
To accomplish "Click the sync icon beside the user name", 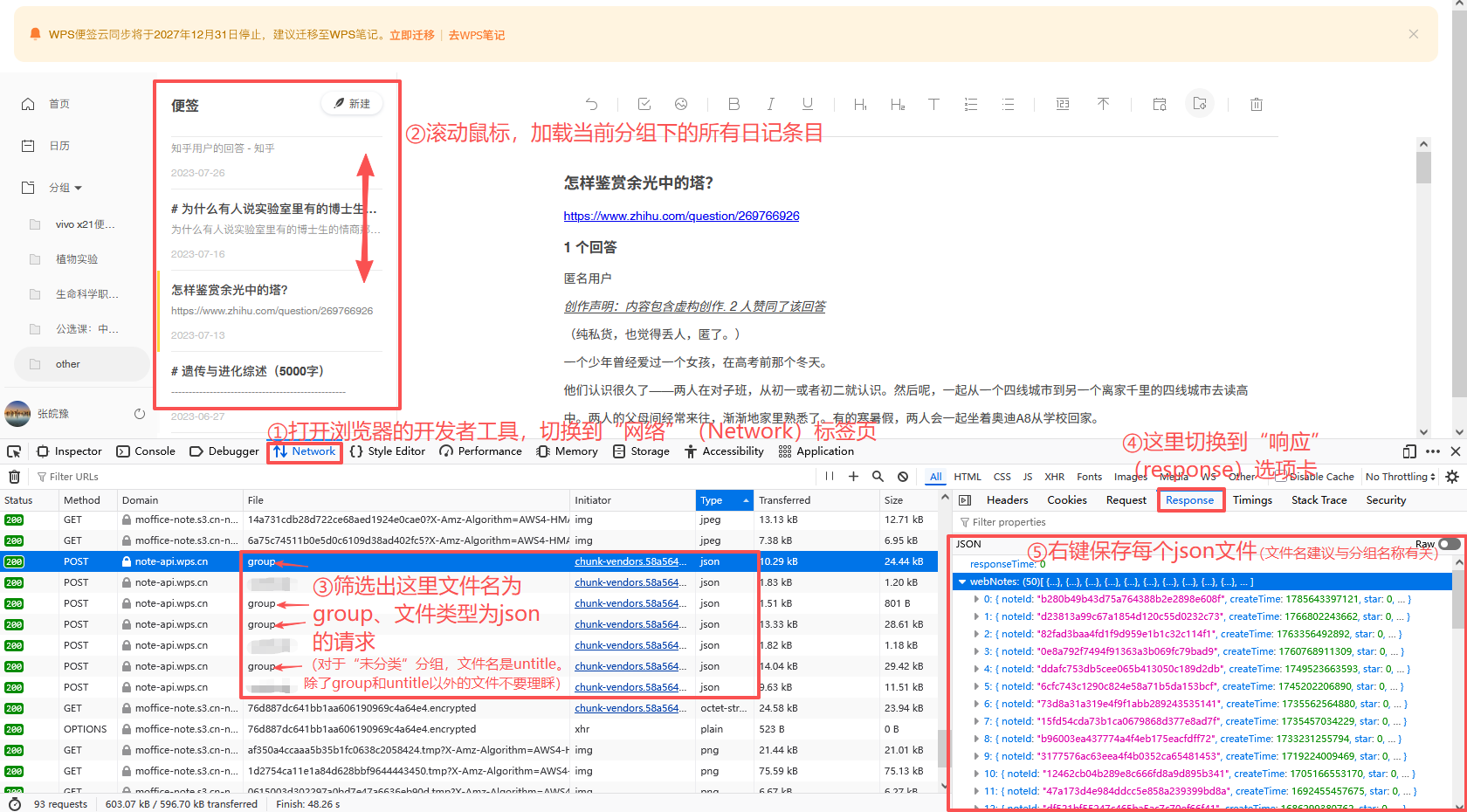I will click(139, 414).
